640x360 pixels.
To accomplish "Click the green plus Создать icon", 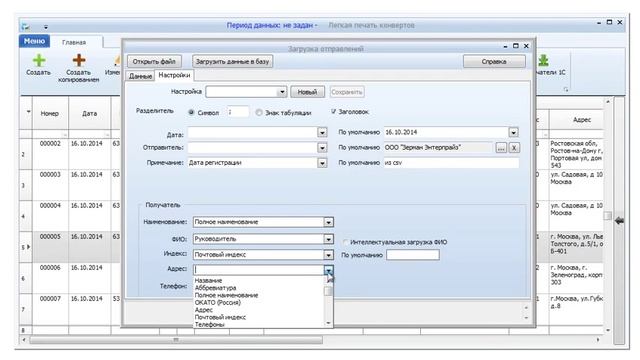I will 39,60.
